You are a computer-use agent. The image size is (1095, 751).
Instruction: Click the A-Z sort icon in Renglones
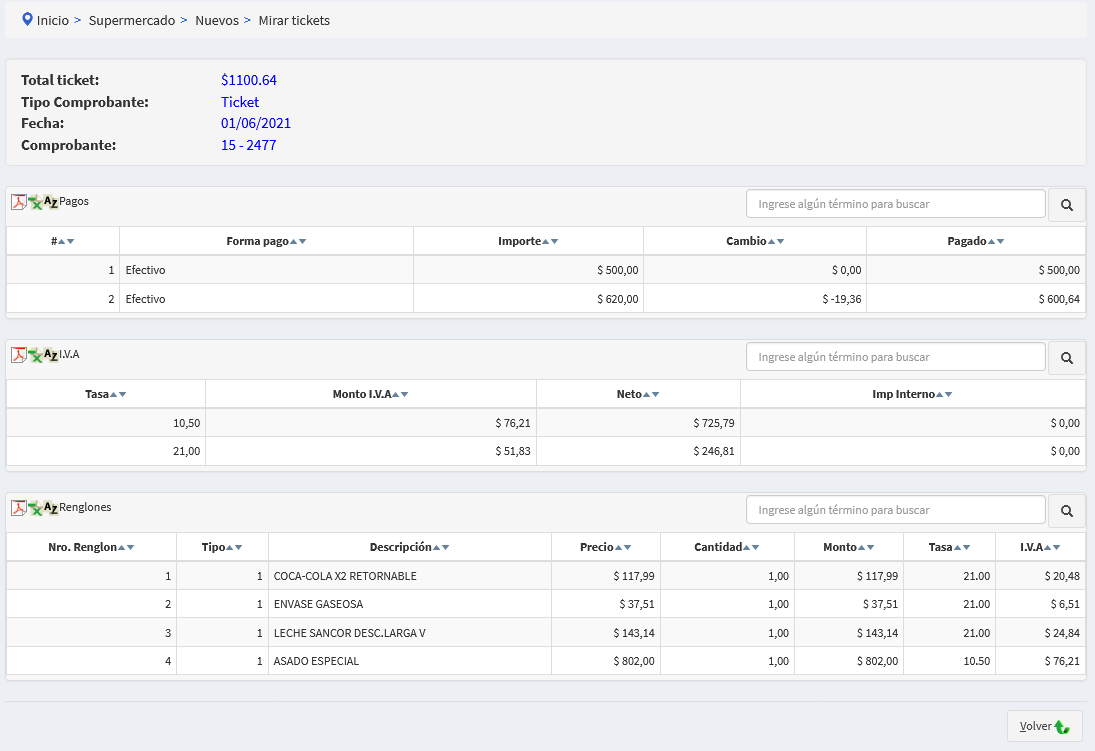point(51,508)
